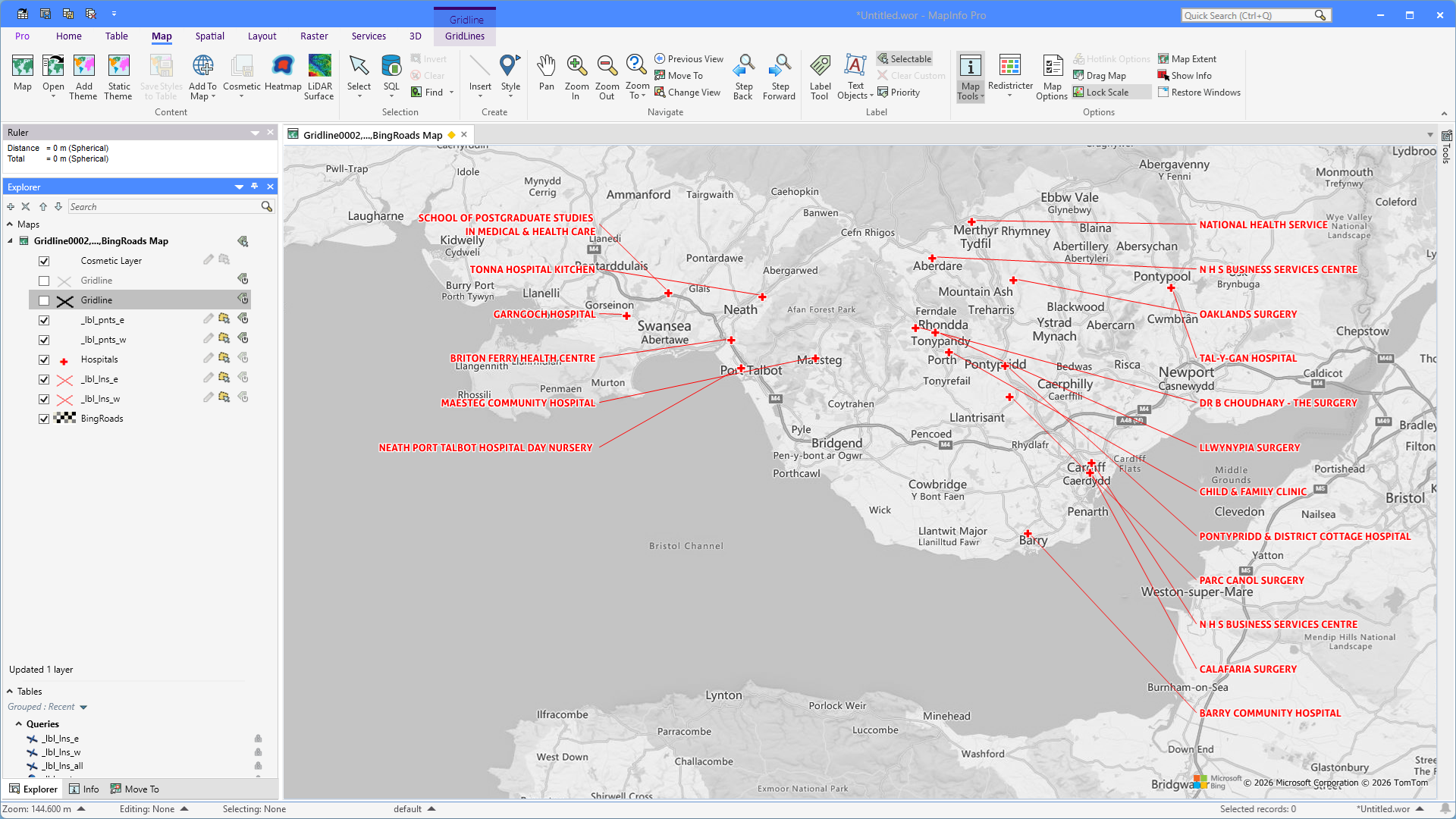Uncheck the Hospitals layer visibility
This screenshot has width=1456, height=819.
(x=44, y=360)
